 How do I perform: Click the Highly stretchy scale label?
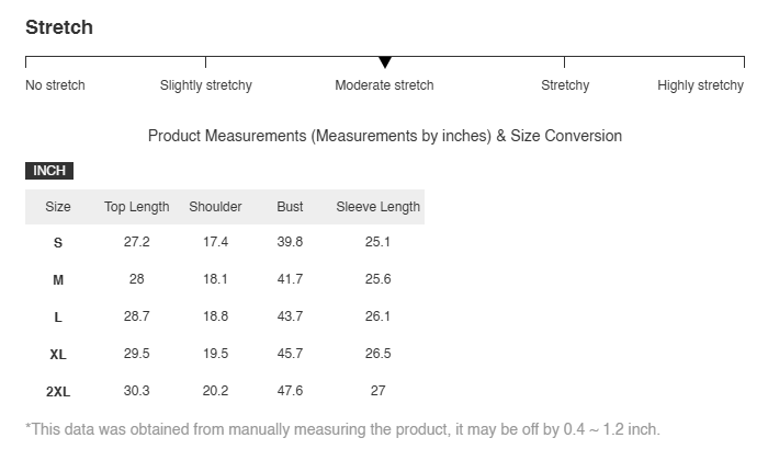[700, 86]
